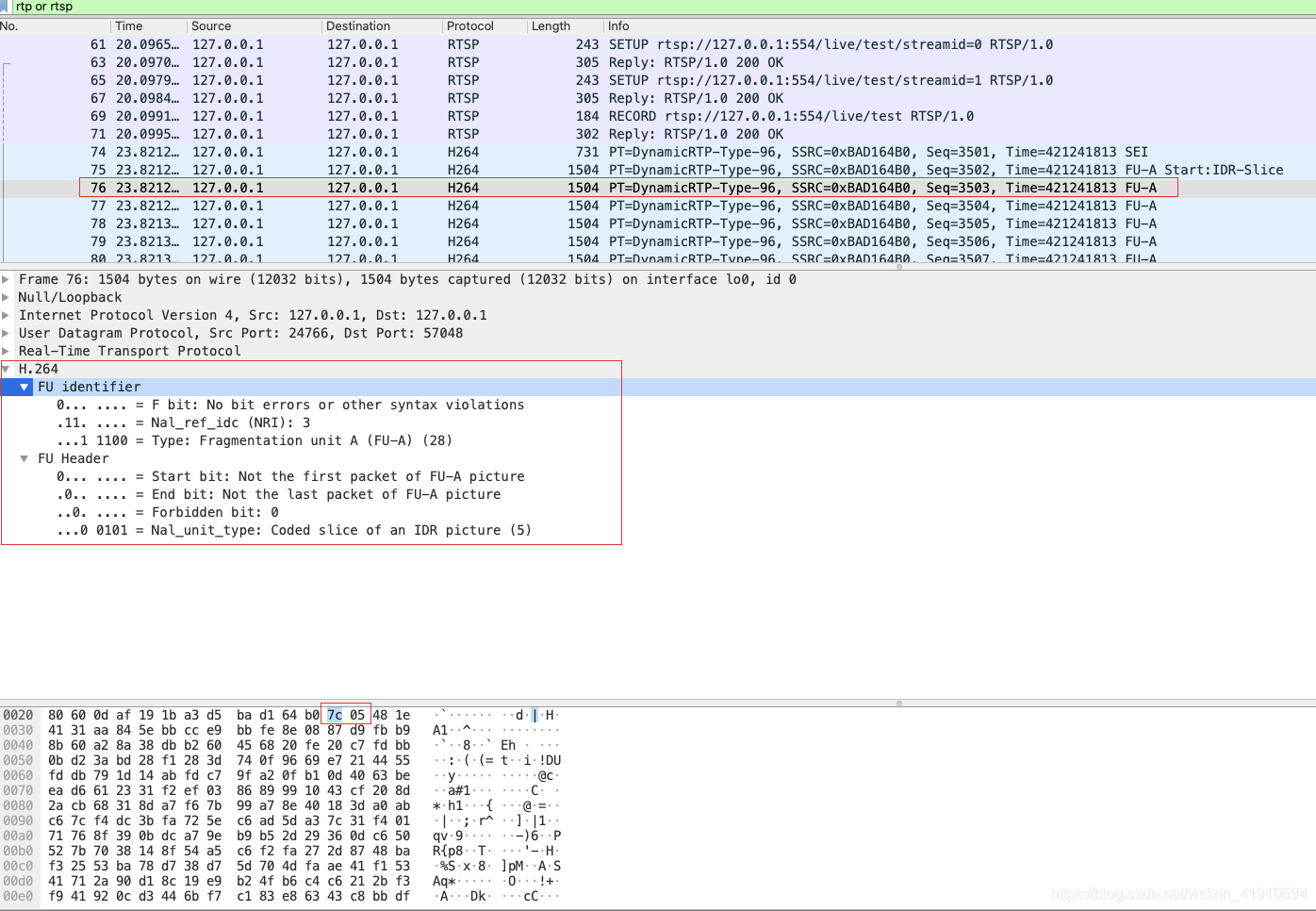Sort by the No. column header

coord(55,26)
